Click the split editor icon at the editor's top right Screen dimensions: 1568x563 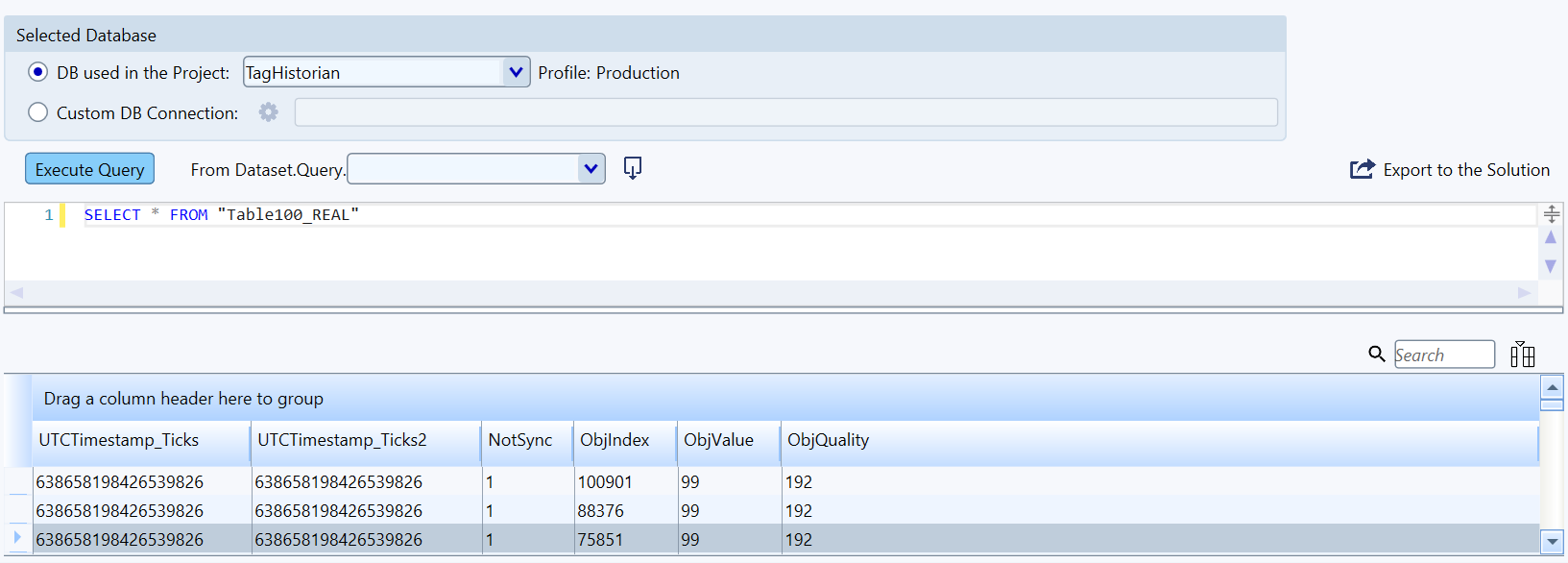pos(1551,214)
